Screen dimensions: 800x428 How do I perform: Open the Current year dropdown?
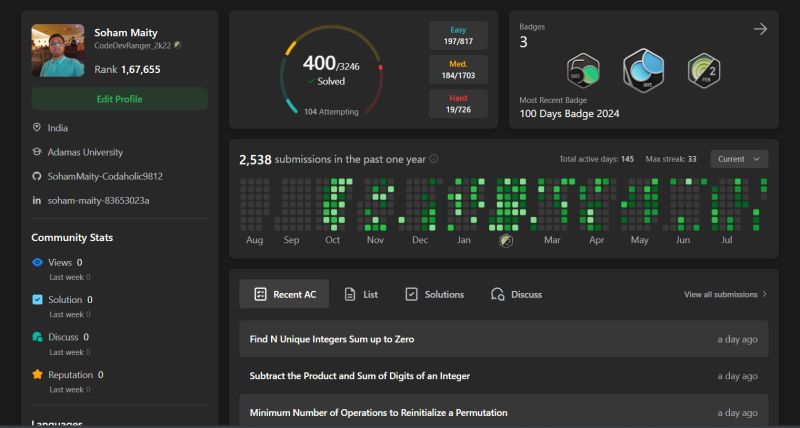739,159
